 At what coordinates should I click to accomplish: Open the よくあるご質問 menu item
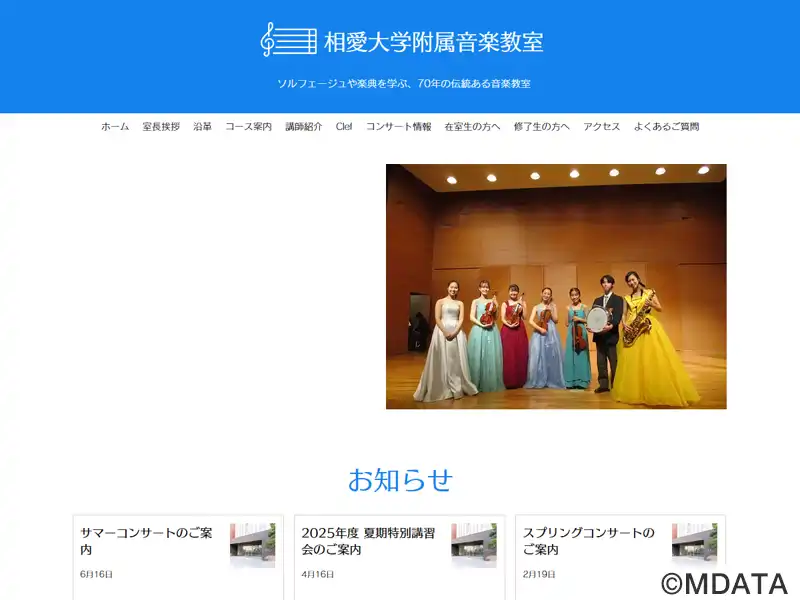666,127
